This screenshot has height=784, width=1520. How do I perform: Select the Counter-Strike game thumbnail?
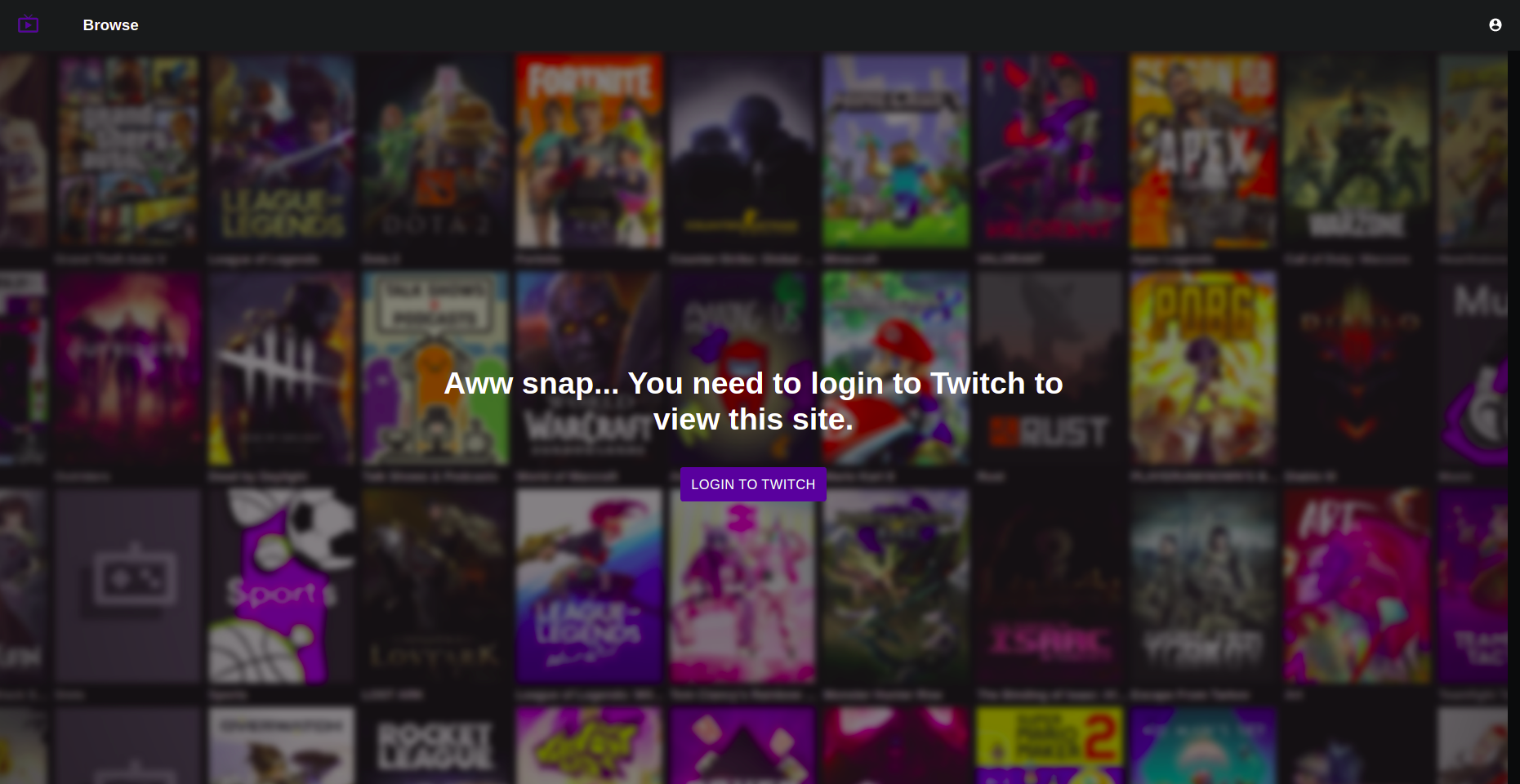pos(742,151)
